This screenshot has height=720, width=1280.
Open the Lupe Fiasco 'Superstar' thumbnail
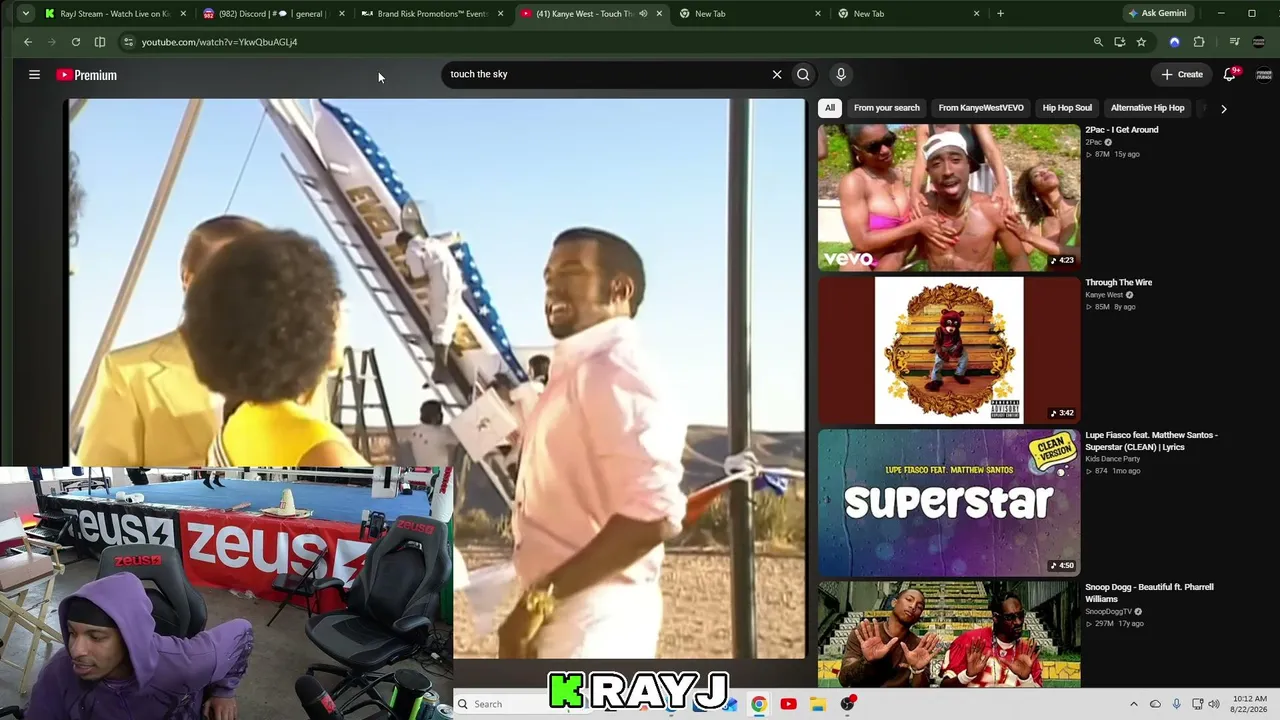pyautogui.click(x=949, y=503)
